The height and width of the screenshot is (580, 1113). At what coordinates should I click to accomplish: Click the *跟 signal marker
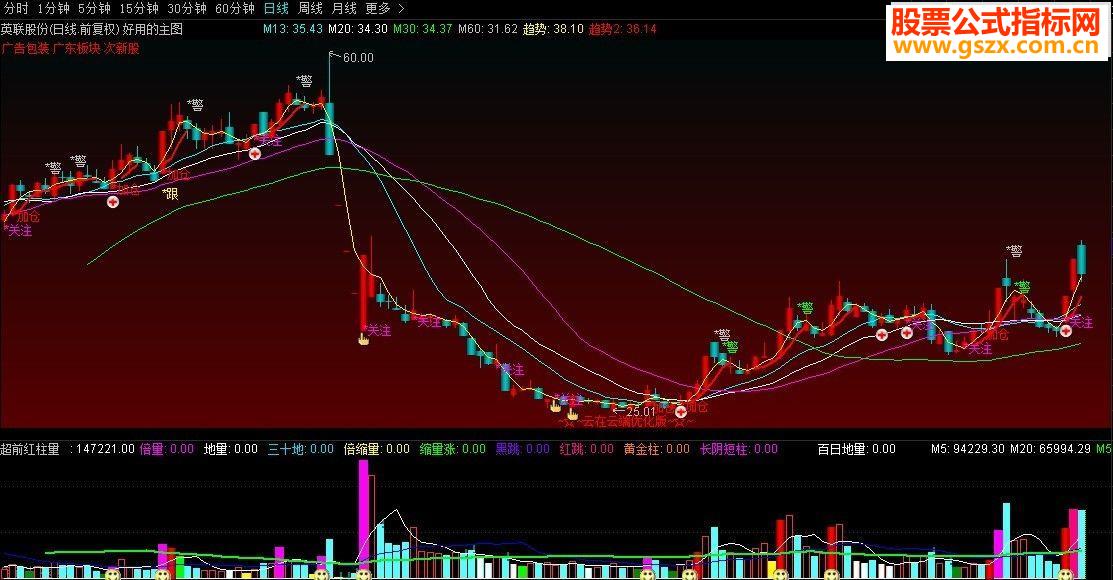coord(170,193)
